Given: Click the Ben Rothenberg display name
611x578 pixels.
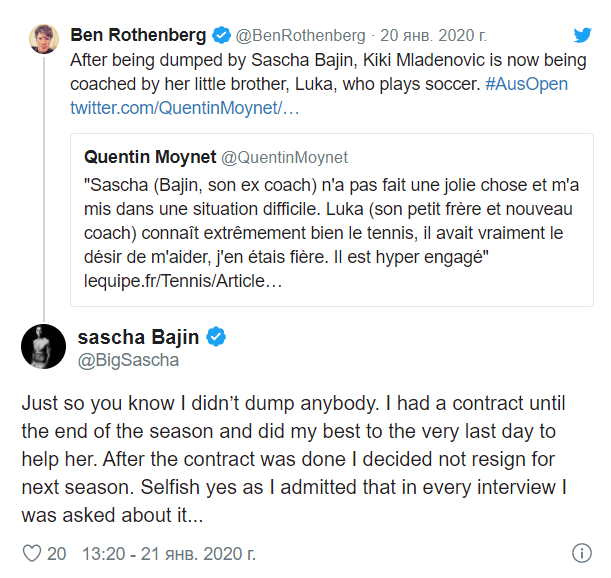Looking at the screenshot, I should click(138, 35).
